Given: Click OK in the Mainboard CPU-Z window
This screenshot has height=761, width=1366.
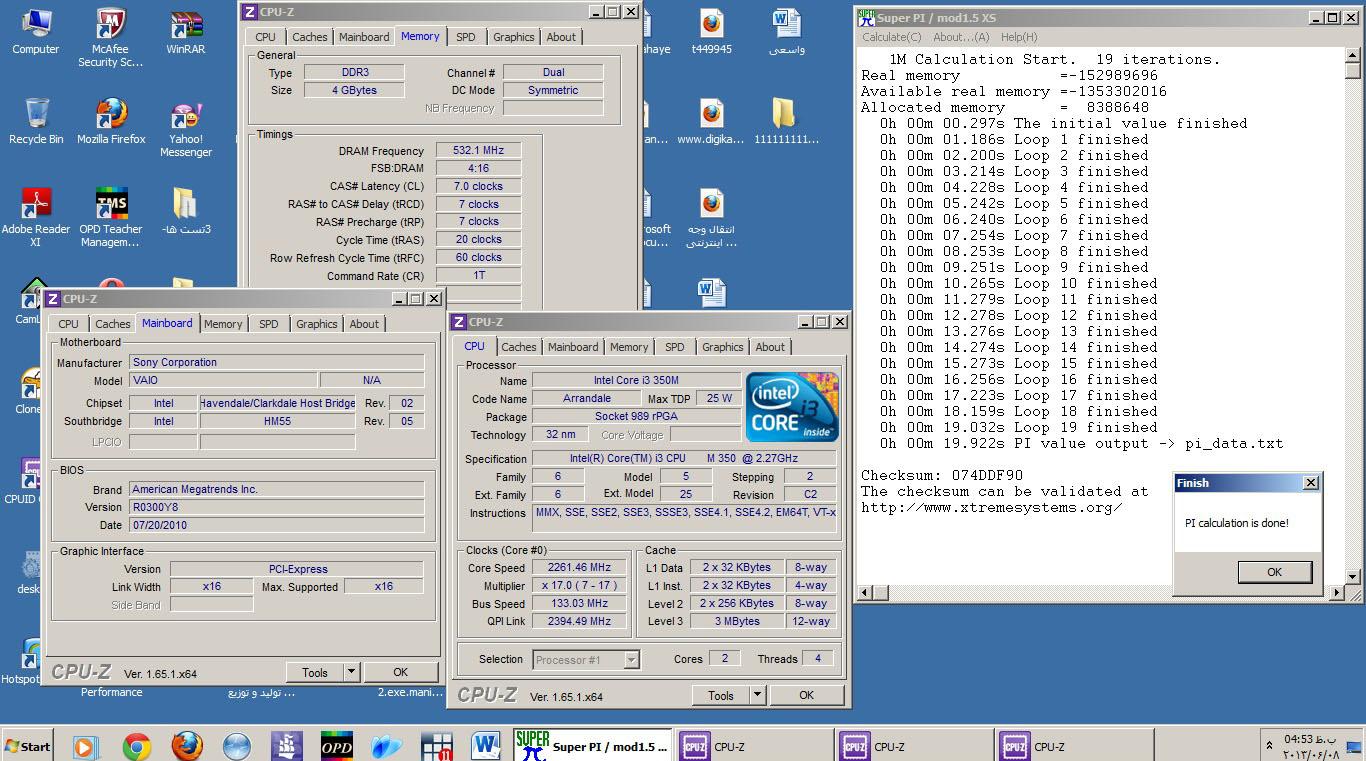Looking at the screenshot, I should [400, 672].
